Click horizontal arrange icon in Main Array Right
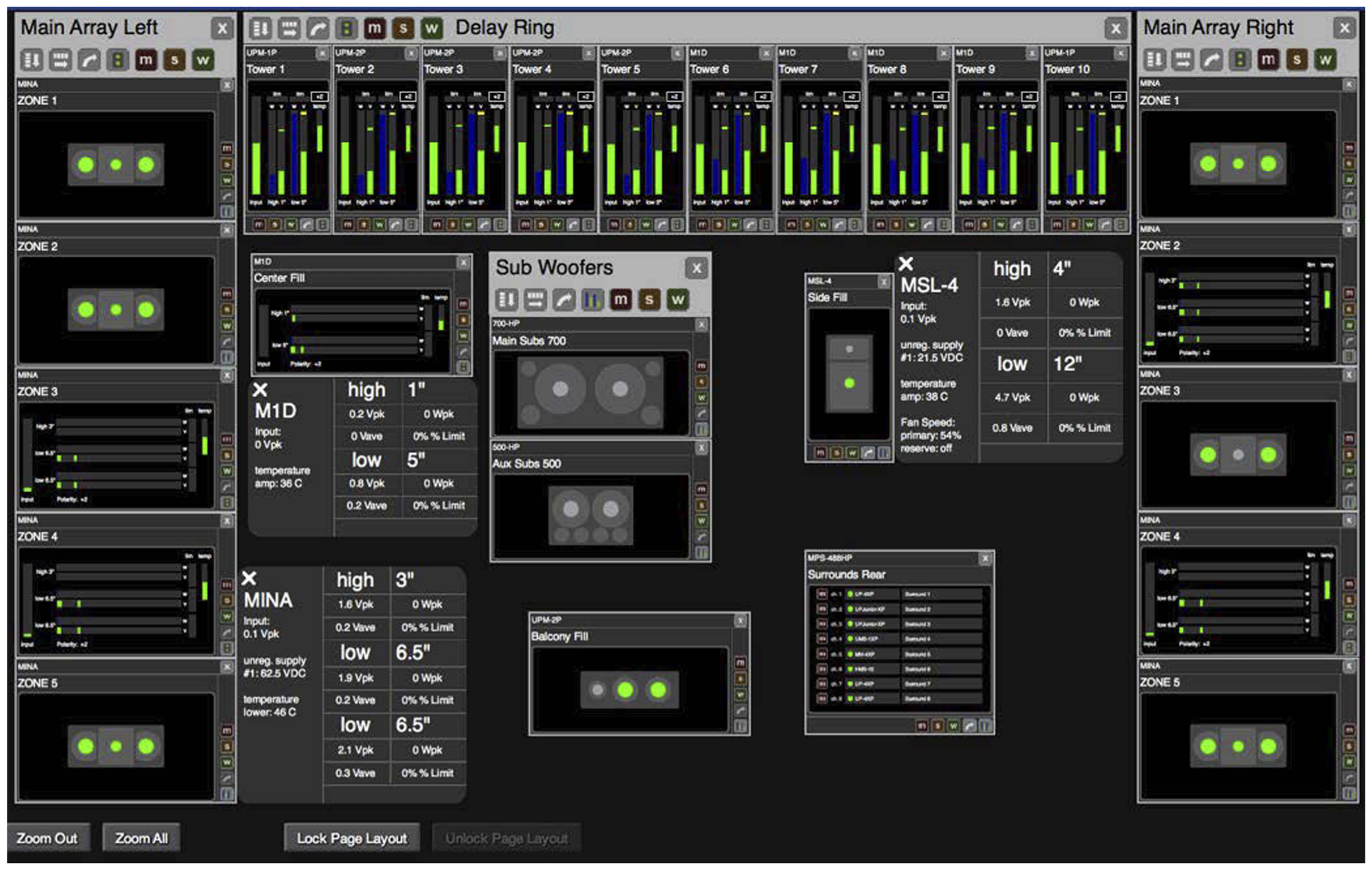This screenshot has width=1372, height=875. (x=1182, y=60)
